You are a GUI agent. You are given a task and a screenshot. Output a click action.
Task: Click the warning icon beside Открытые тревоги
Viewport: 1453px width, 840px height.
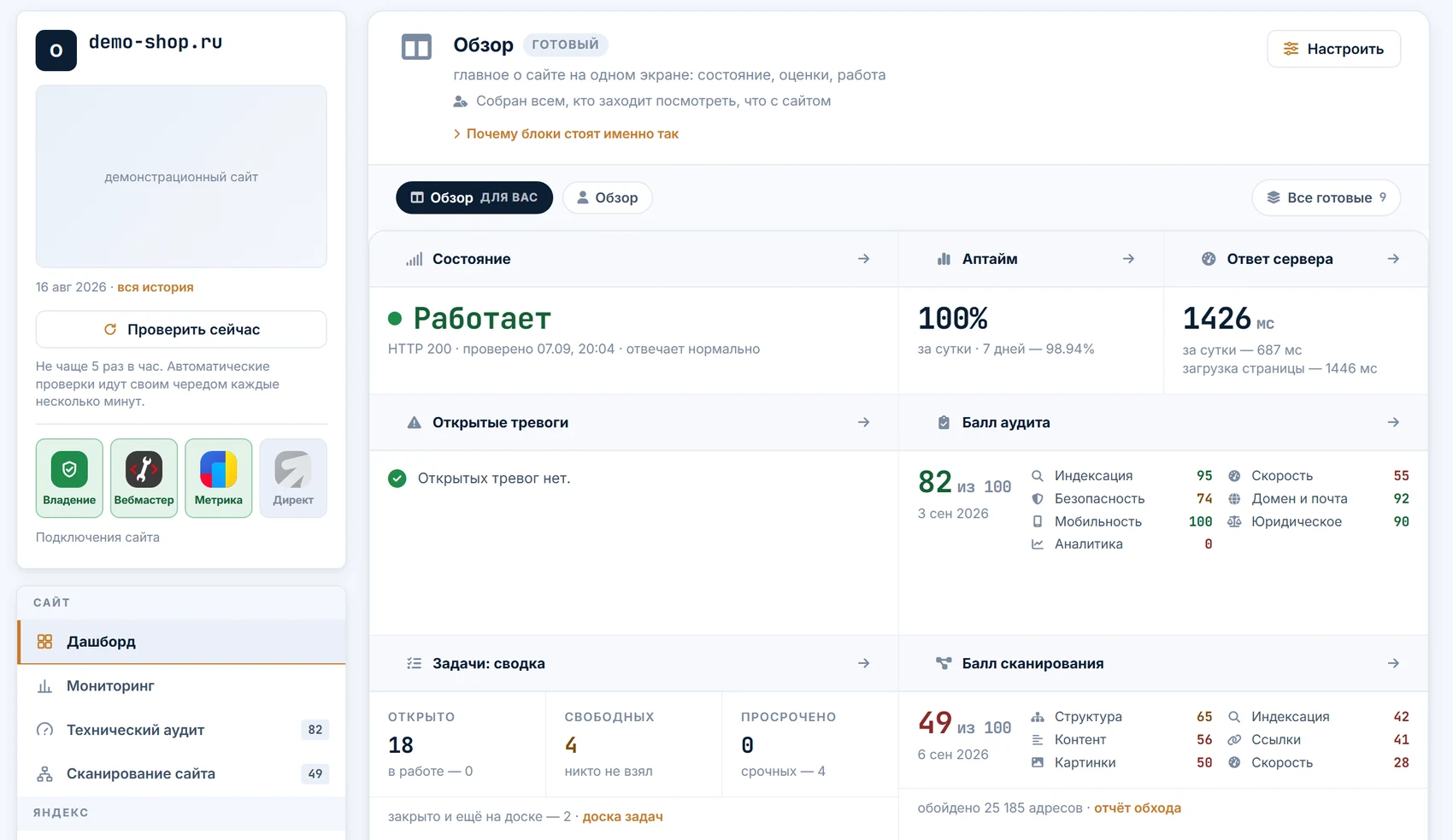click(415, 422)
